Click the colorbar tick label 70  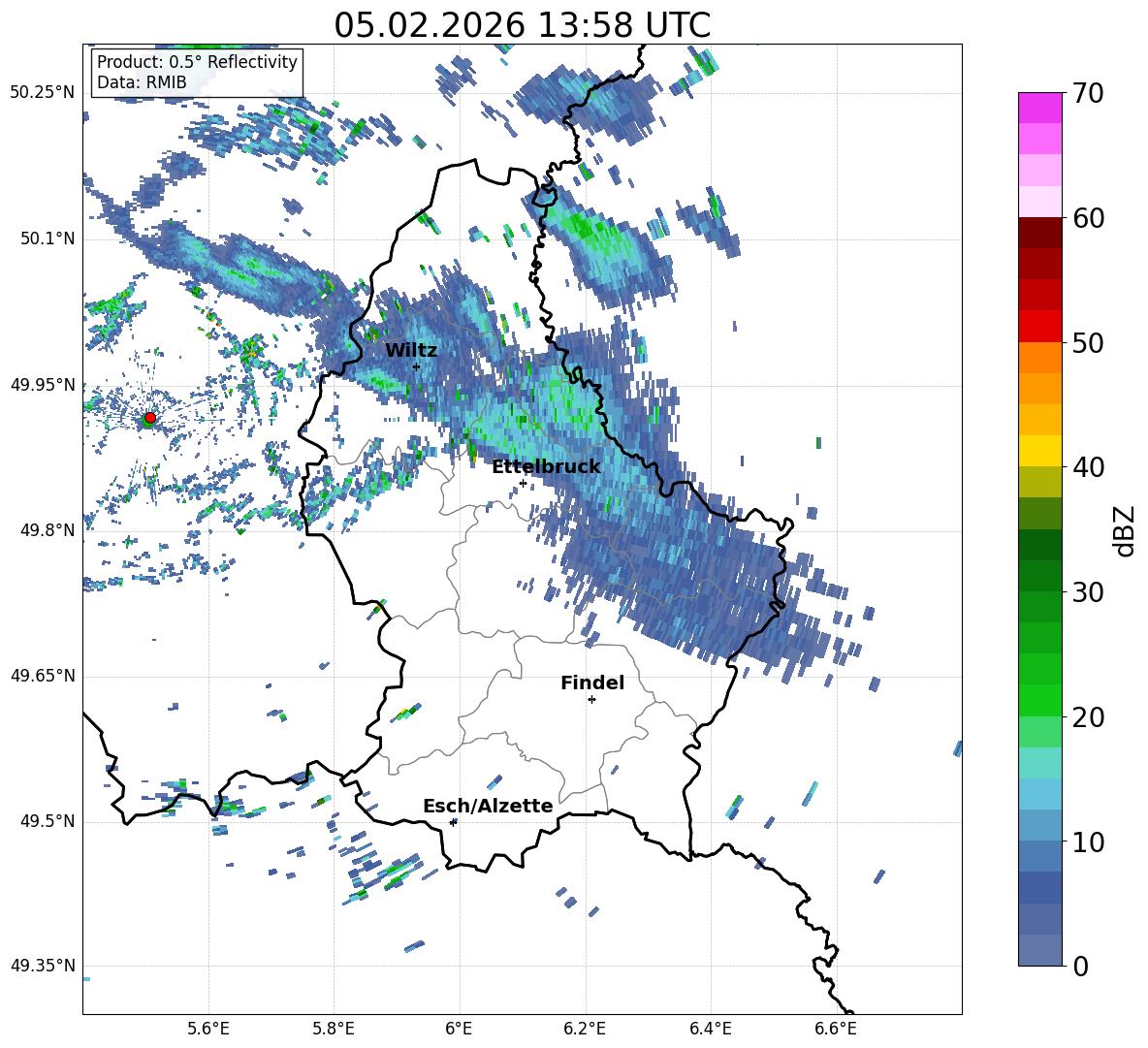click(x=1089, y=94)
